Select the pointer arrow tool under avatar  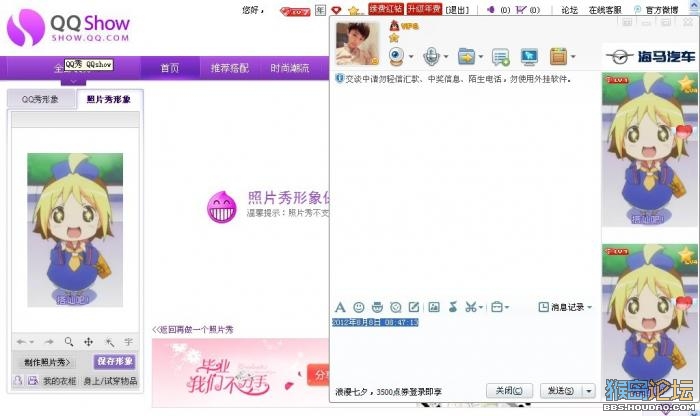(x=109, y=342)
